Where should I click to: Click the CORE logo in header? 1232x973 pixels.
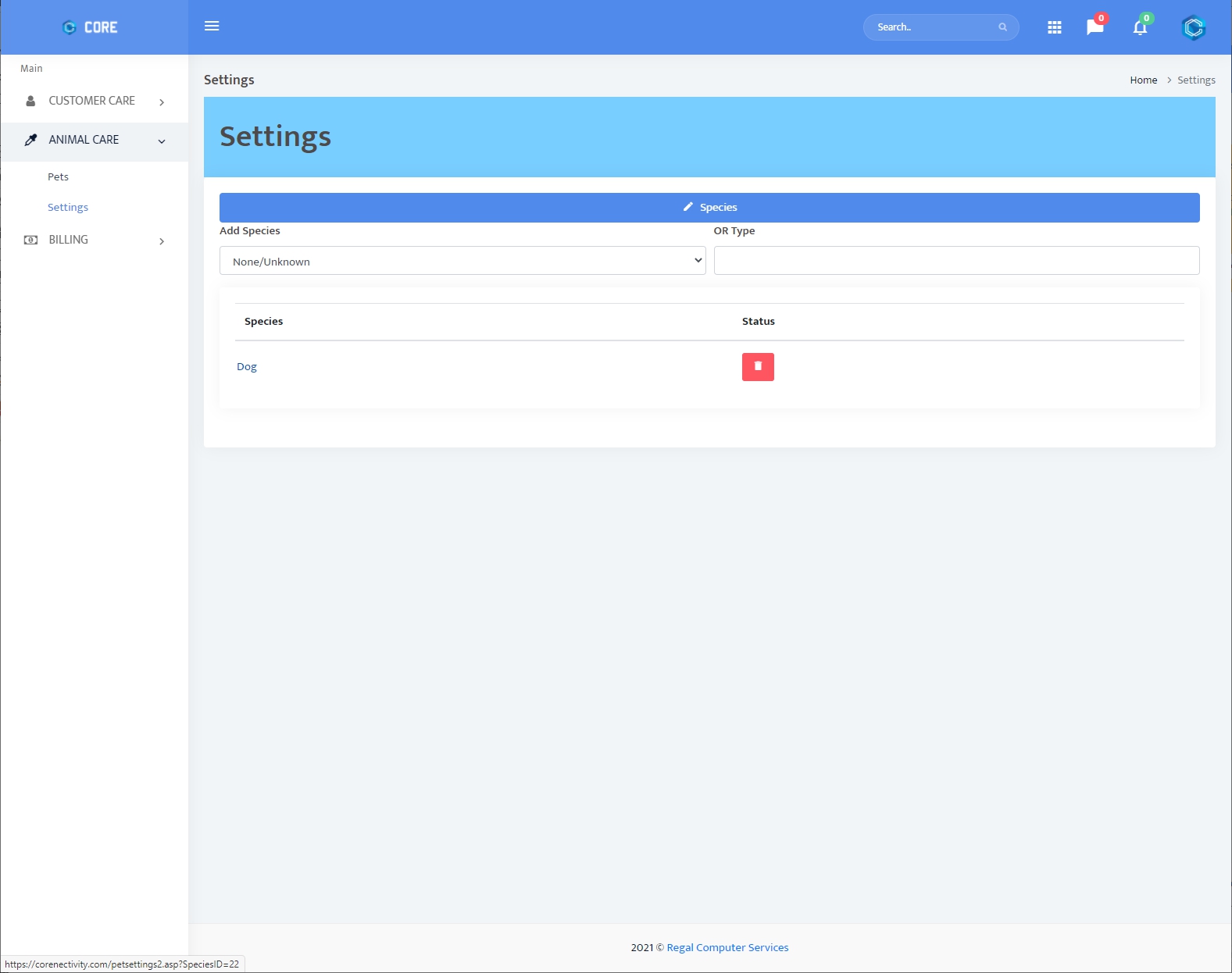[x=90, y=27]
